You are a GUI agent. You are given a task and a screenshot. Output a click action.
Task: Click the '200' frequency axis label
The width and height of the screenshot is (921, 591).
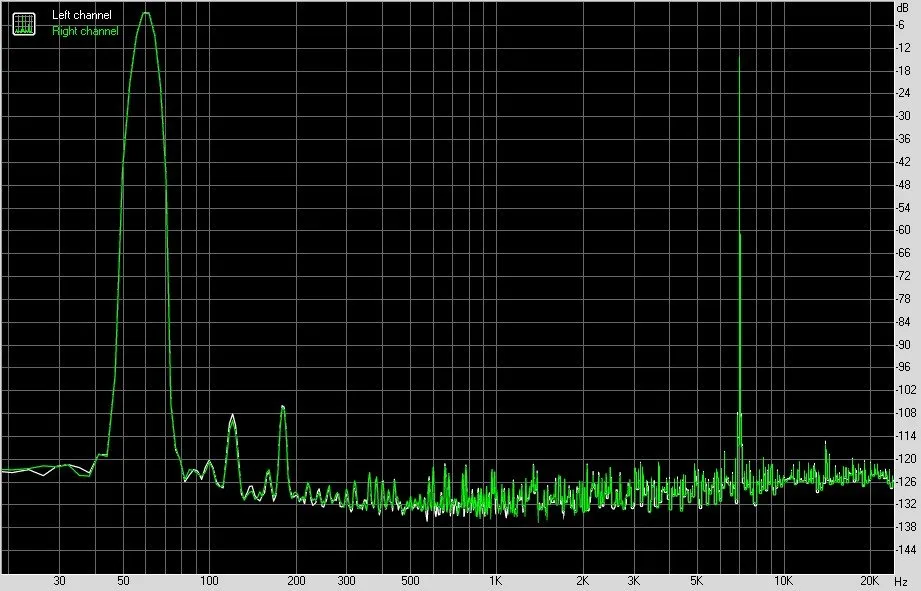[296, 581]
